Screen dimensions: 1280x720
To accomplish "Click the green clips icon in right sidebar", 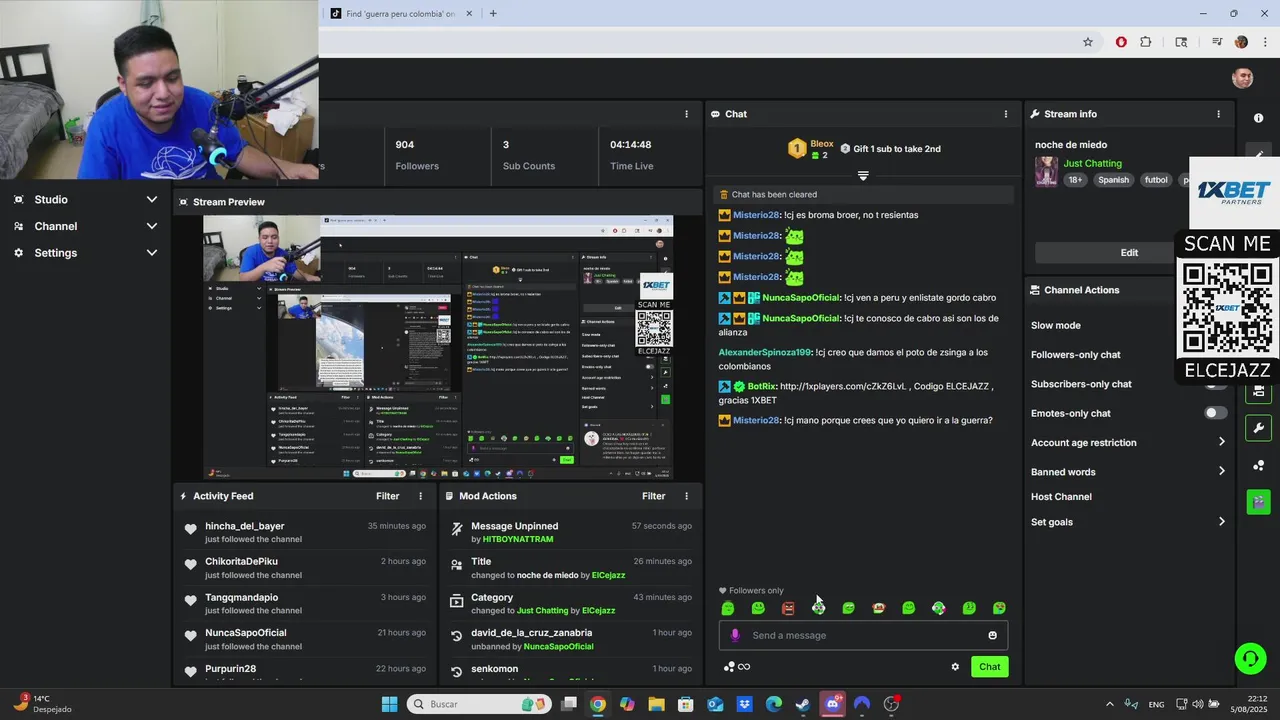I will point(1258,501).
